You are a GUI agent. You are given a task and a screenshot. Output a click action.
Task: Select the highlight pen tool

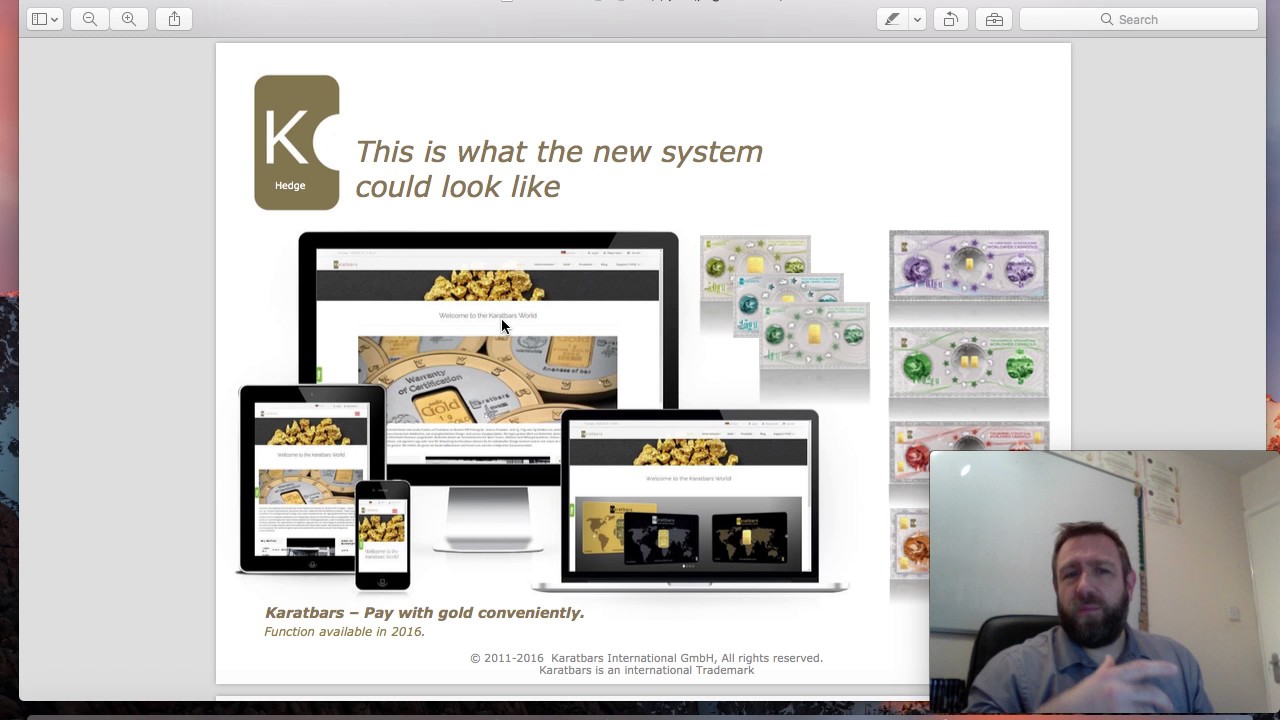point(892,19)
